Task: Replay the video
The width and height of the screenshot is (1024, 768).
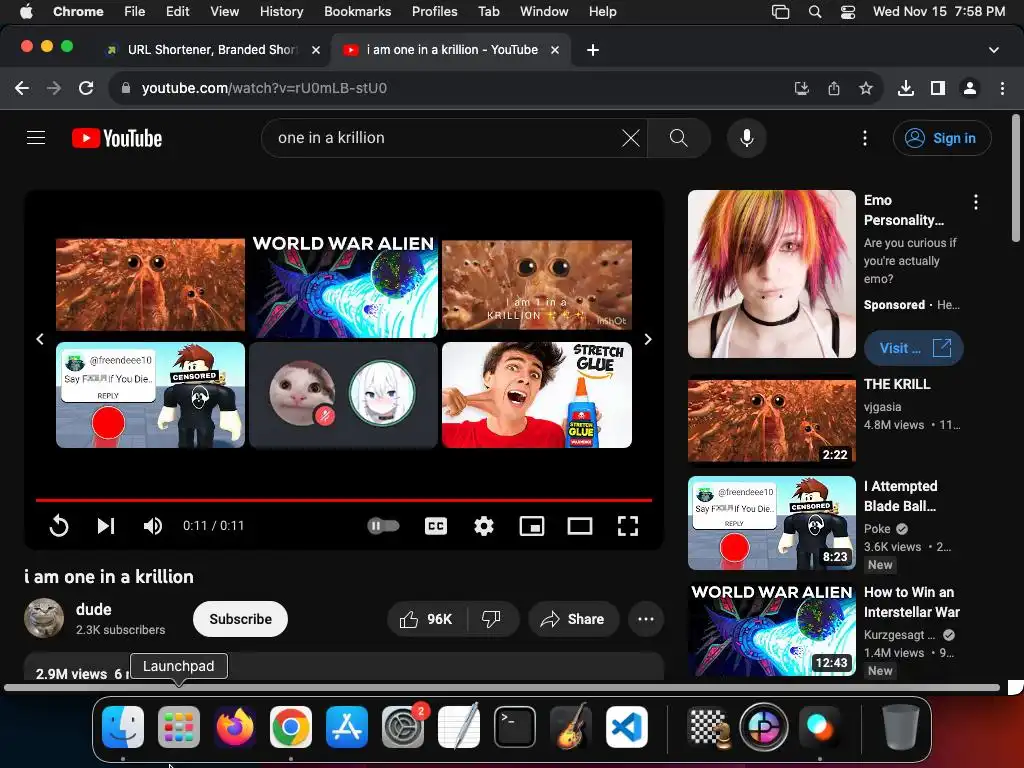Action: click(x=59, y=526)
